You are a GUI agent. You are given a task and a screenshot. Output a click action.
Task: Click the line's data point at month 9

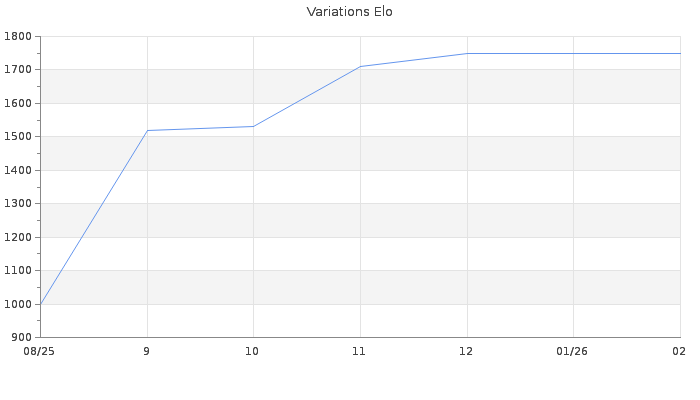pos(147,130)
